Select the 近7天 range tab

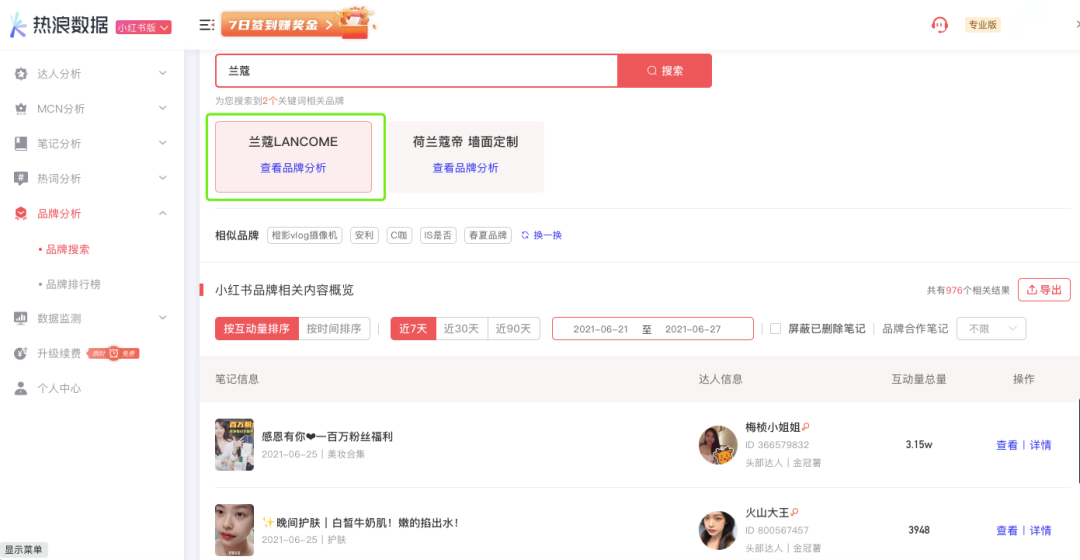tap(413, 329)
